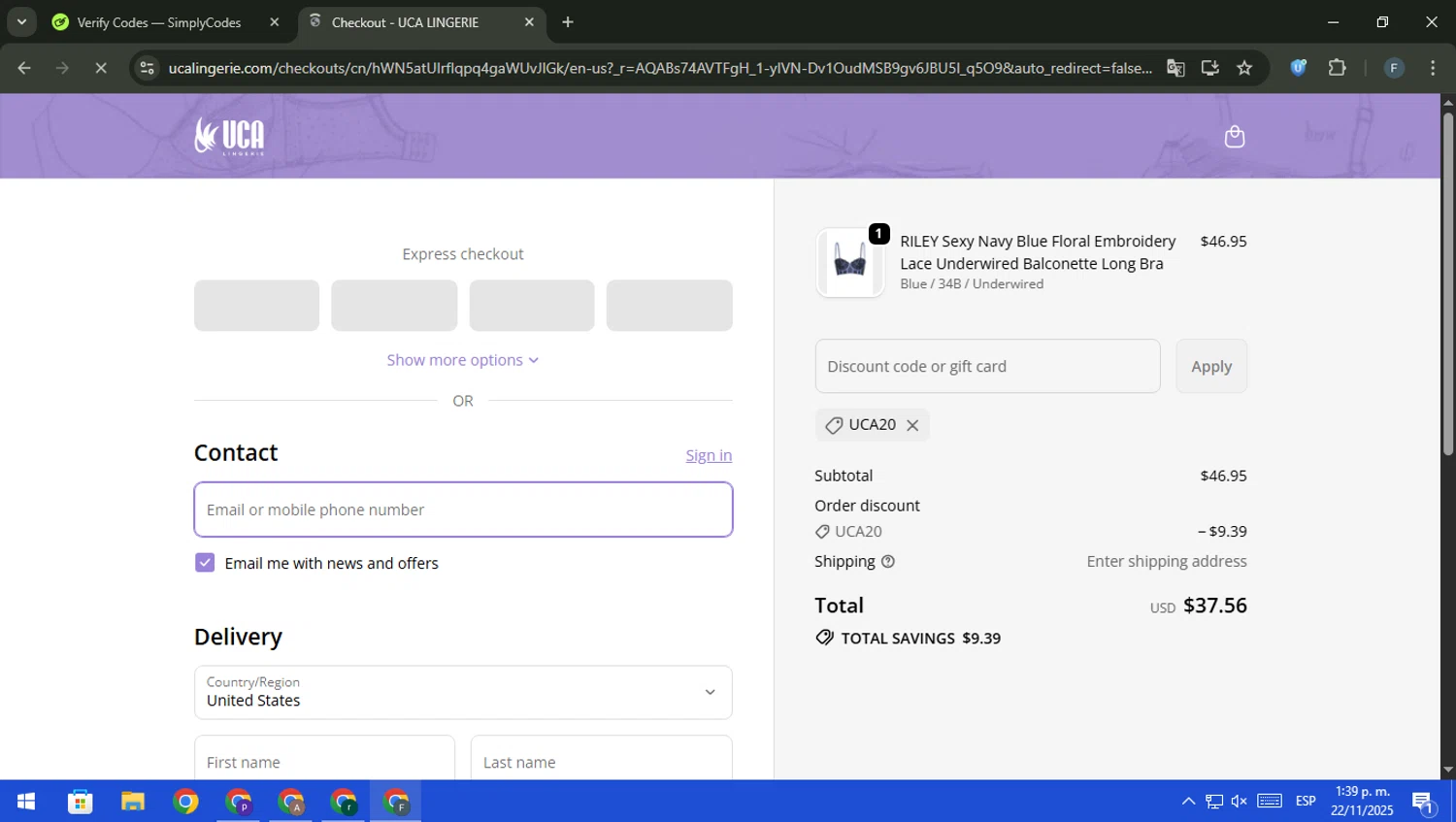Open the Bitwarden shield extension icon
This screenshot has height=822, width=1456.
(1298, 68)
